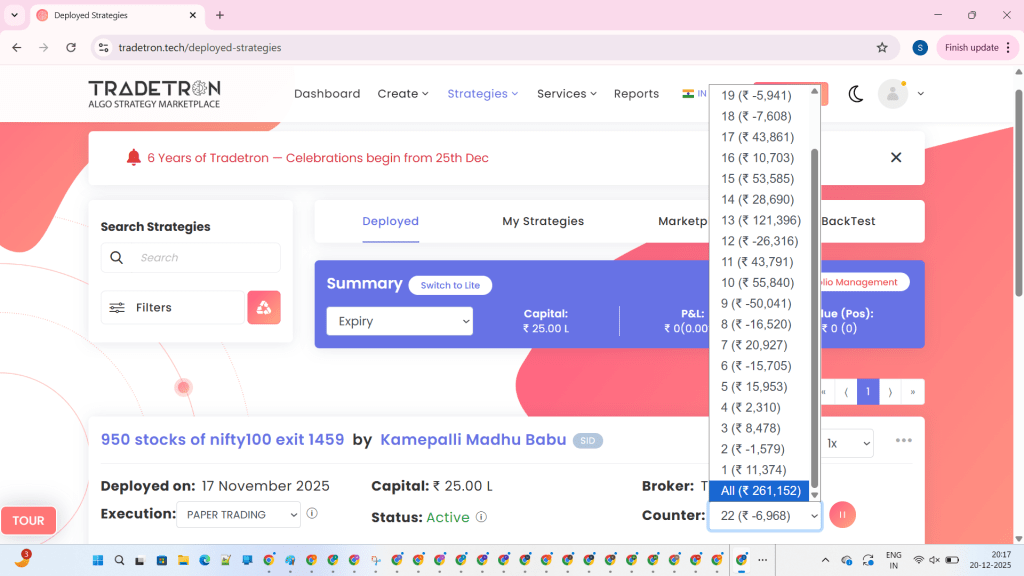Screen dimensions: 1024x576
Task: Open the 1x multiplier dropdown
Action: (847, 443)
